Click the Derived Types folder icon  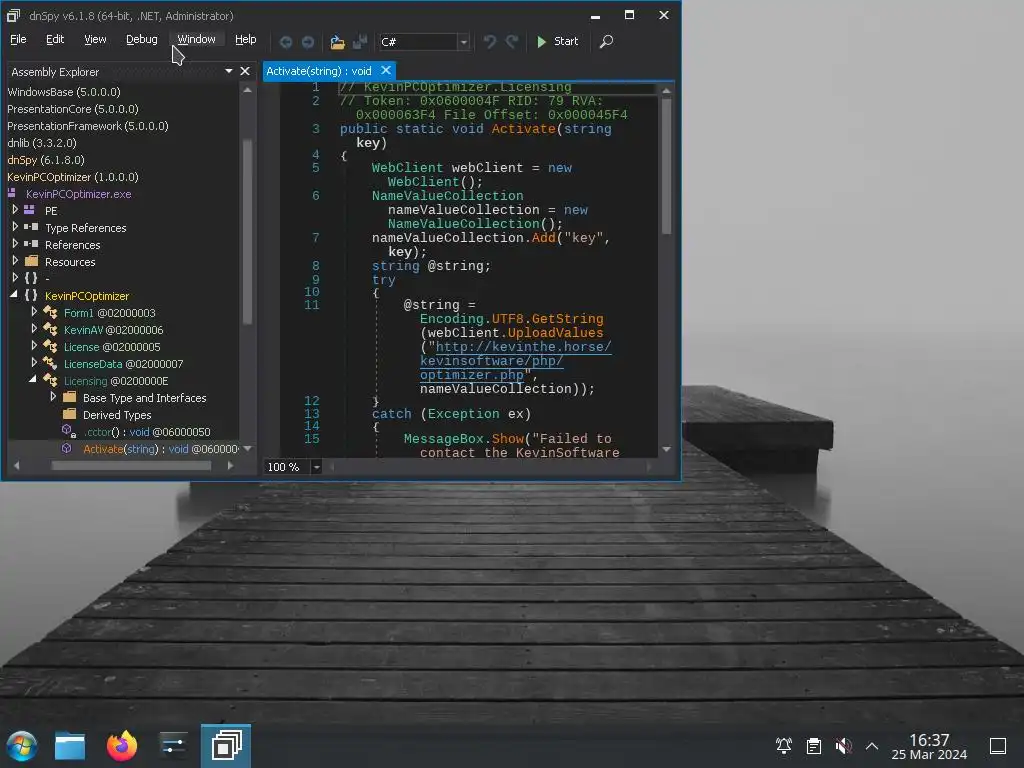69,414
